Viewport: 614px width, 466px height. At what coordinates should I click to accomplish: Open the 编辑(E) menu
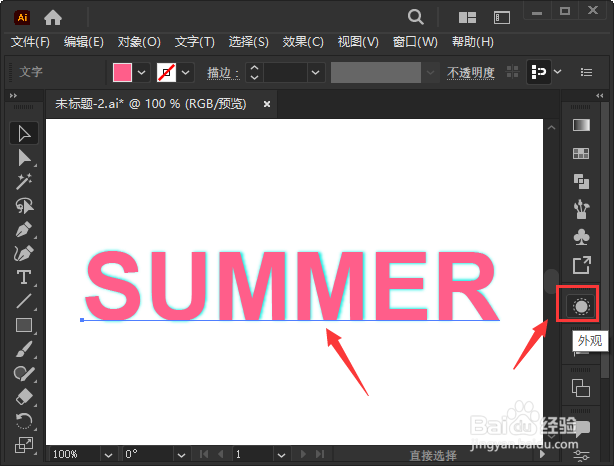click(x=84, y=42)
